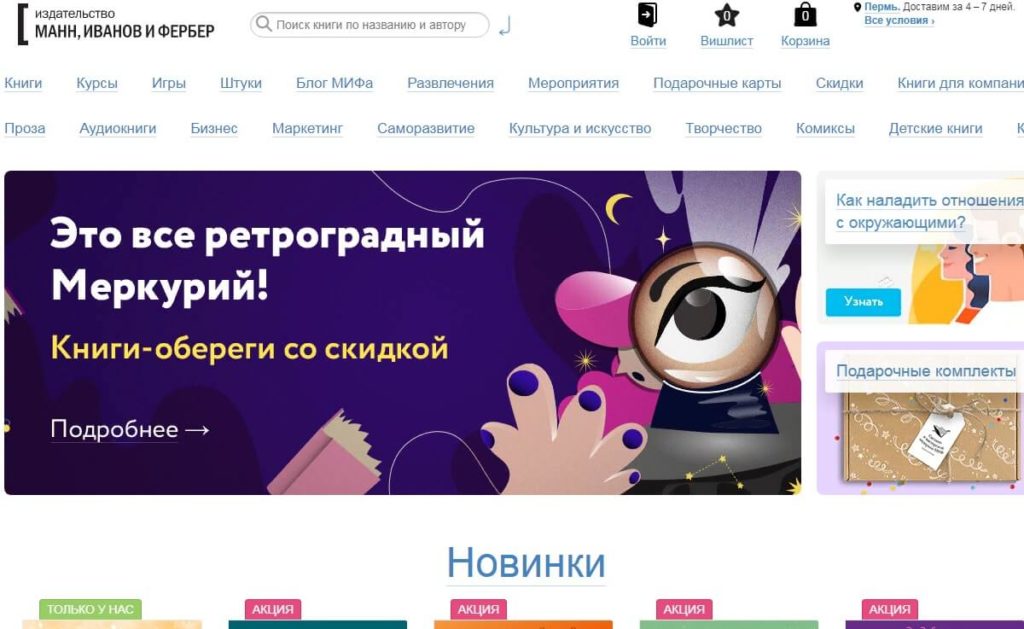The image size is (1024, 629).
Task: Click the location pin icon near Пермь
Action: (x=857, y=7)
